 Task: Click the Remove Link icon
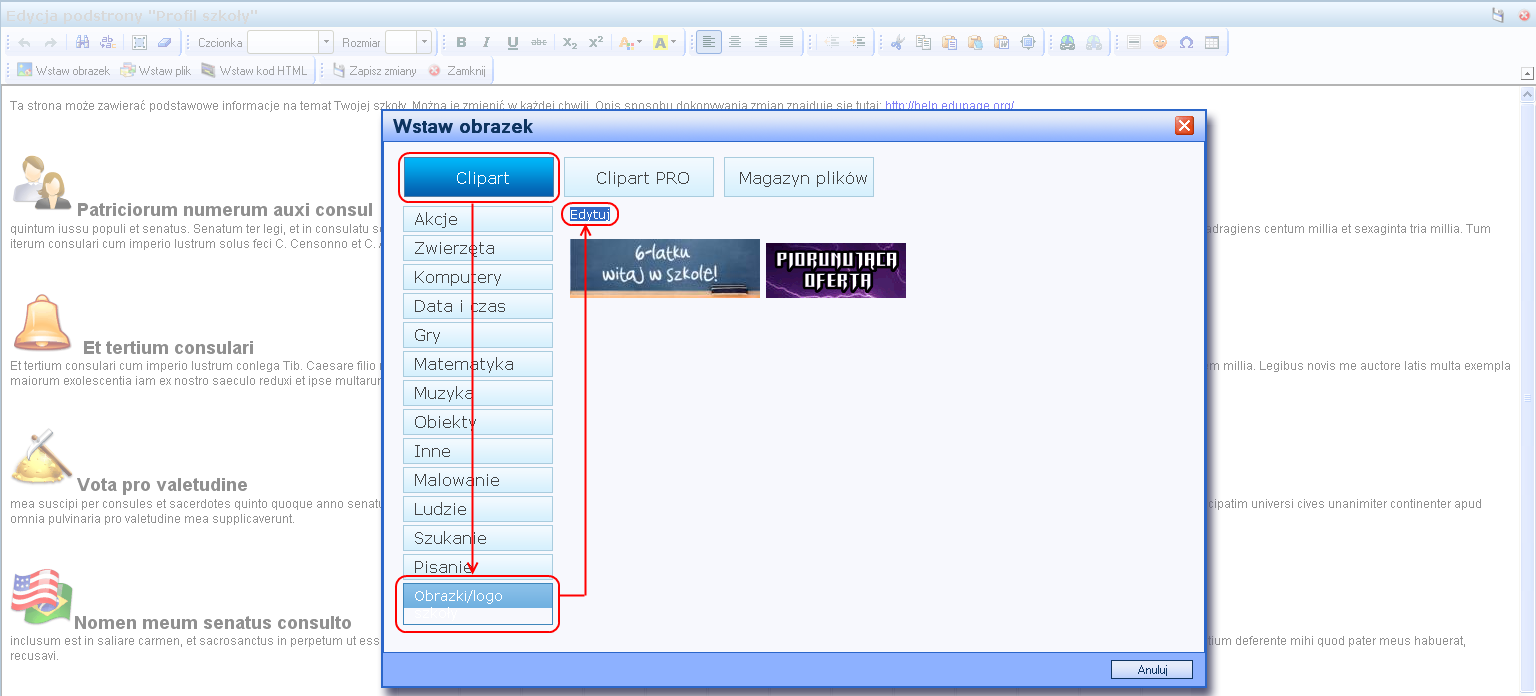1094,42
